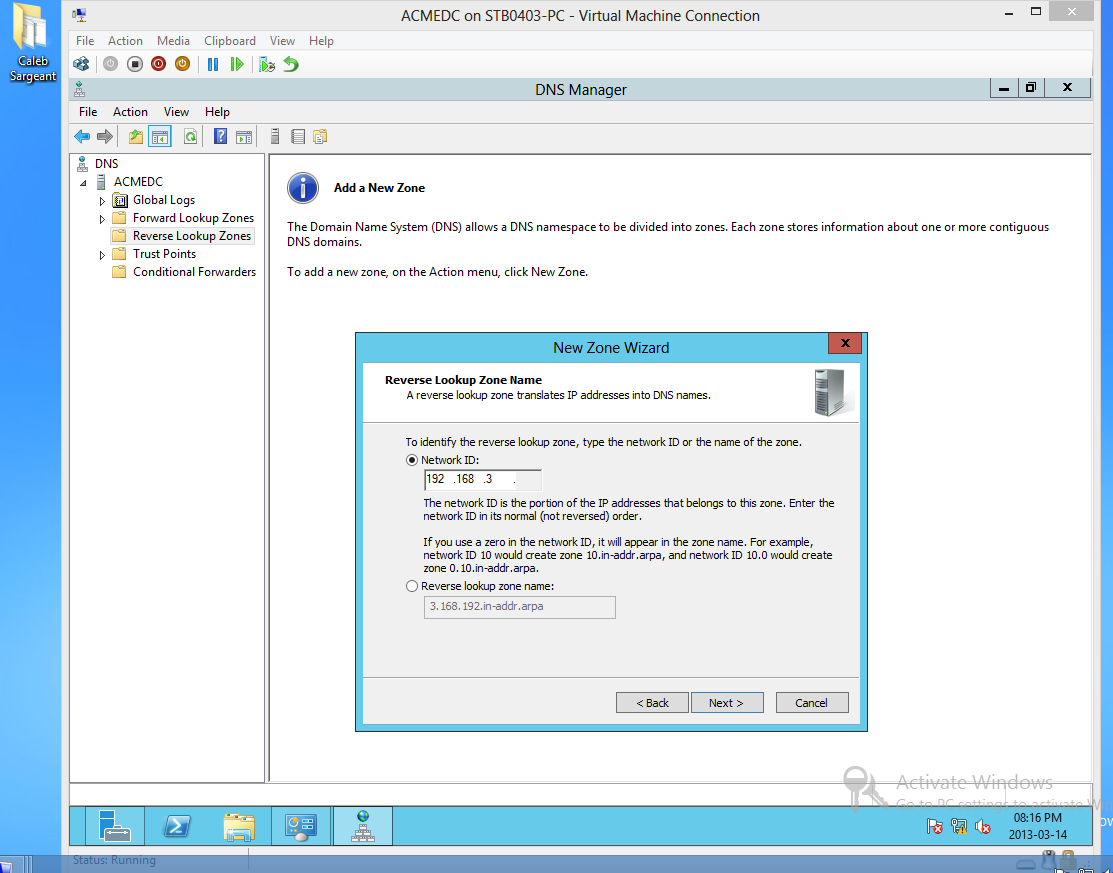This screenshot has height=873, width=1113.
Task: Select Conditional Forwarders in the tree
Action: coord(194,272)
